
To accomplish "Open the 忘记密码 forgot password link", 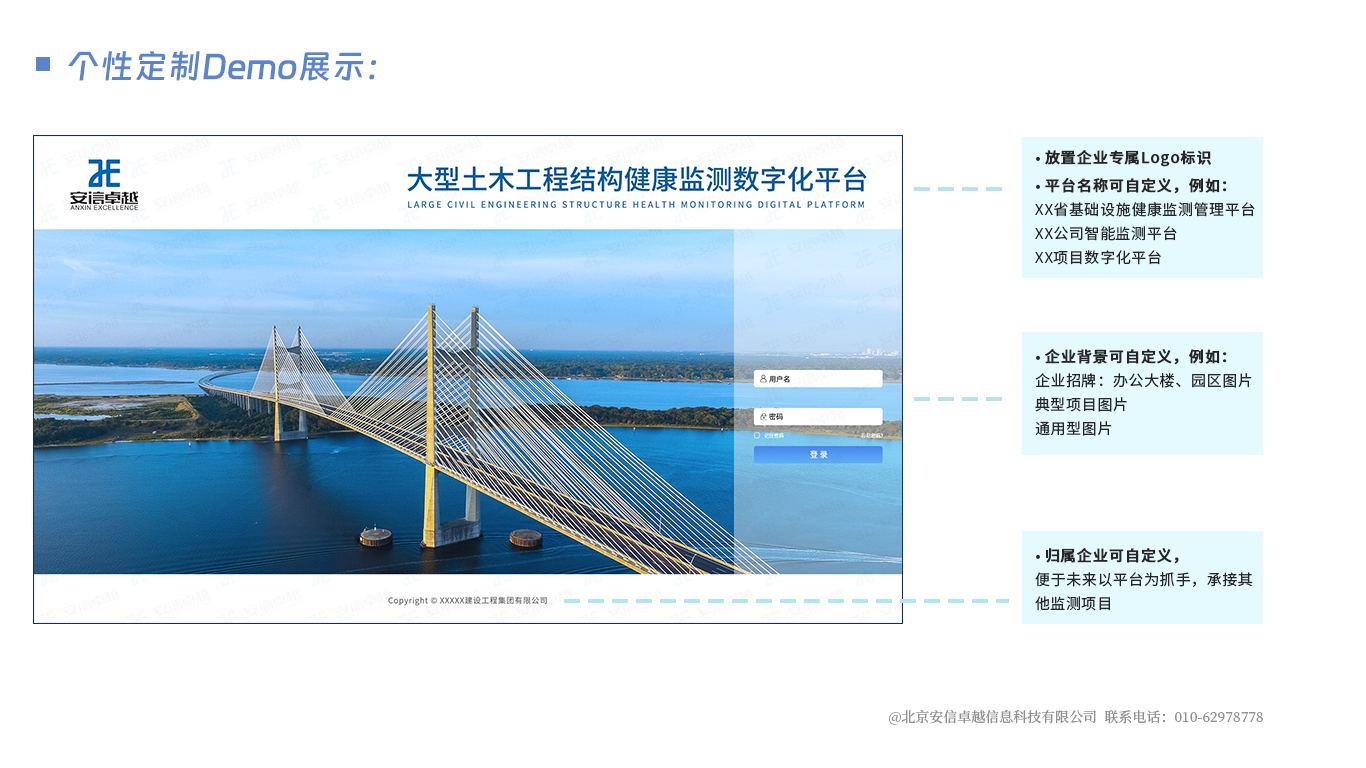I will (872, 435).
